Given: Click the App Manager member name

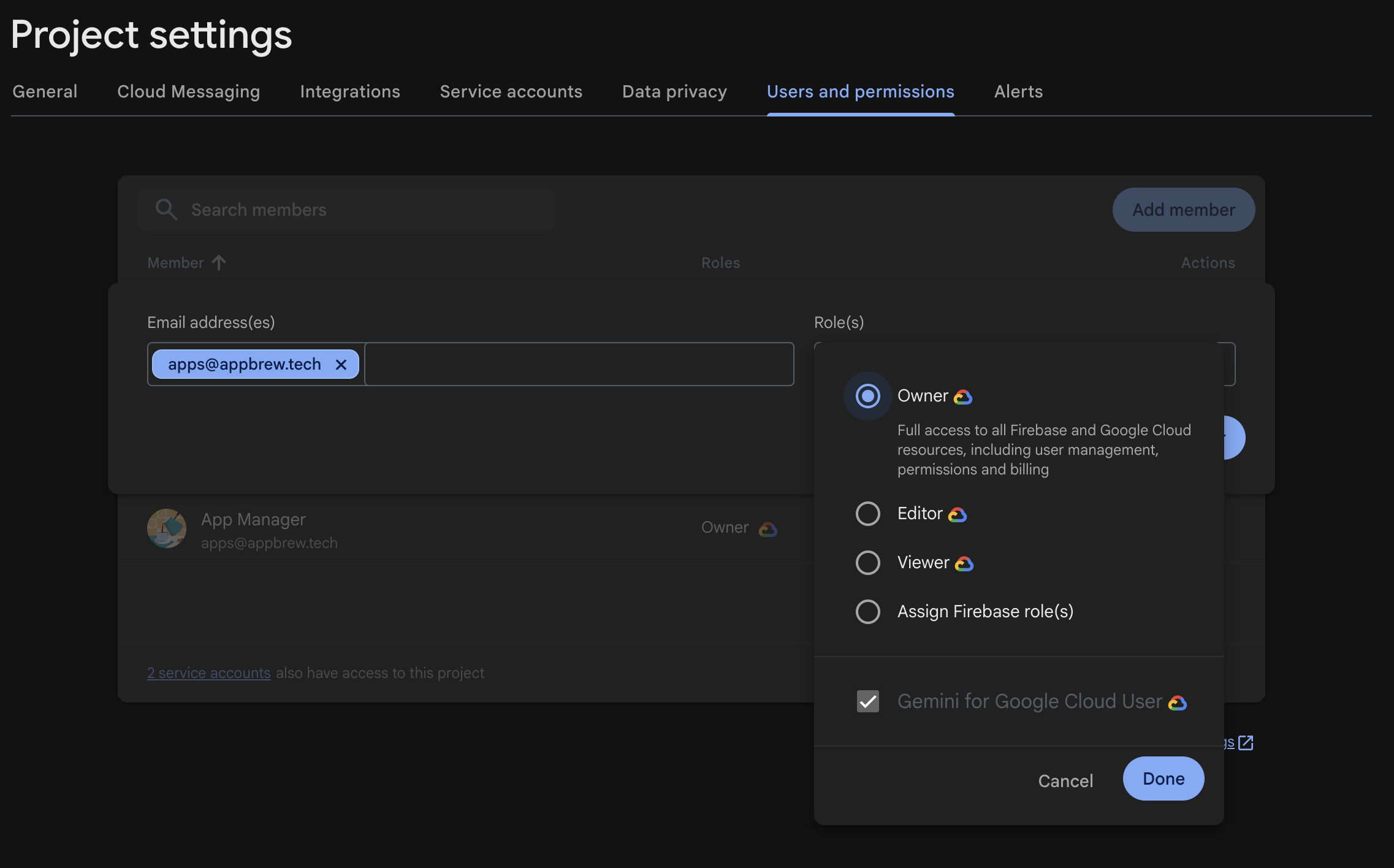Looking at the screenshot, I should 253,519.
